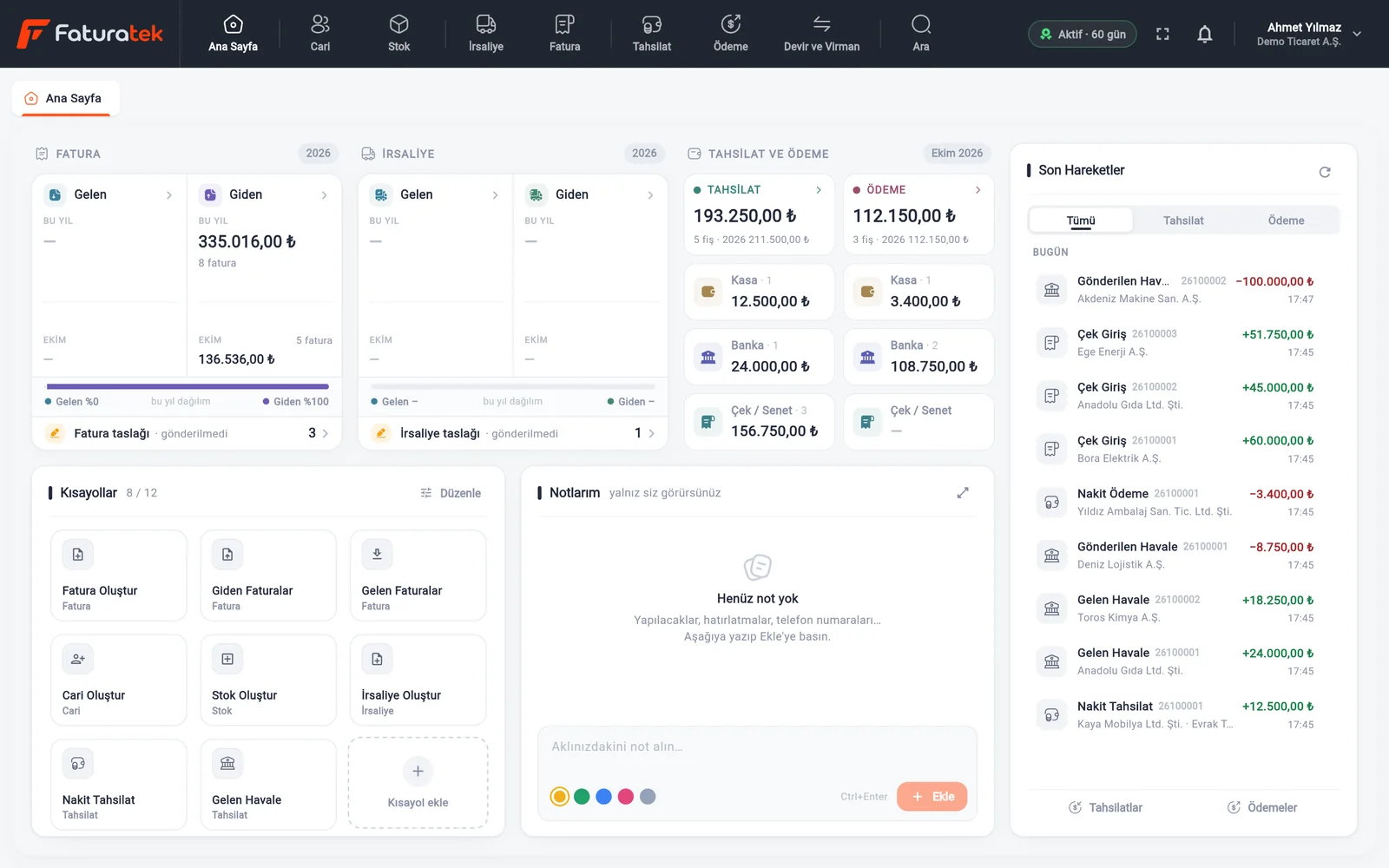Pick the green note color
Image resolution: width=1389 pixels, height=868 pixels.
coord(582,797)
